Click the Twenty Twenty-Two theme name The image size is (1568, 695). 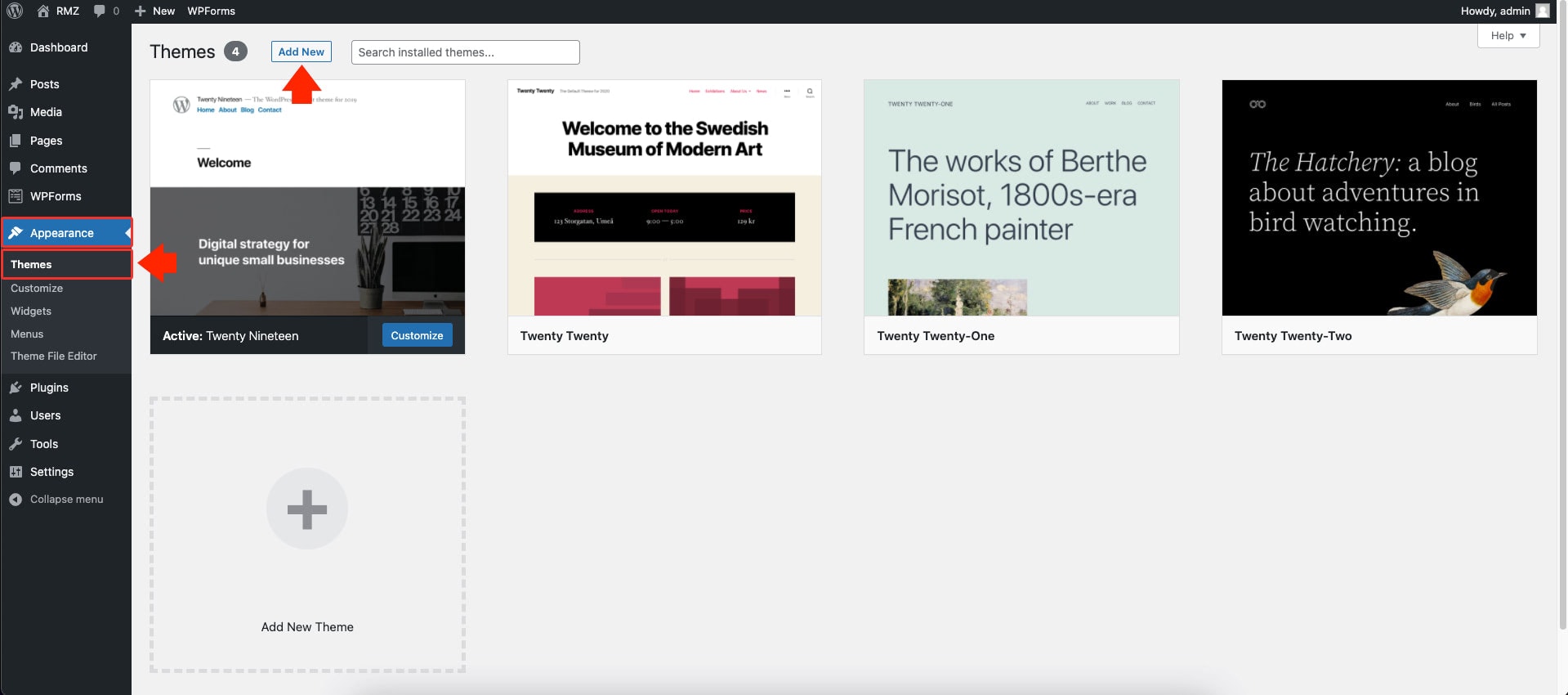pos(1293,336)
